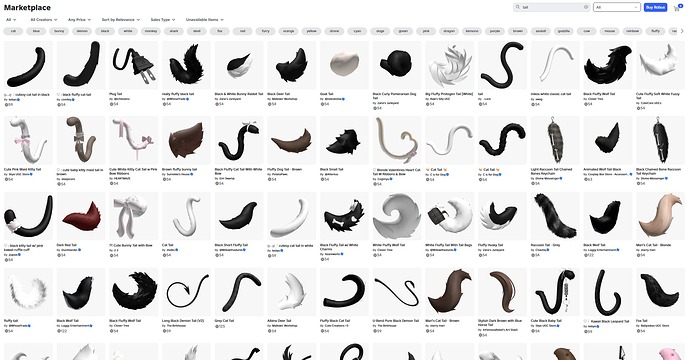Choose the 'fluffy' tag chip
690x360 pixels.
(x=656, y=31)
